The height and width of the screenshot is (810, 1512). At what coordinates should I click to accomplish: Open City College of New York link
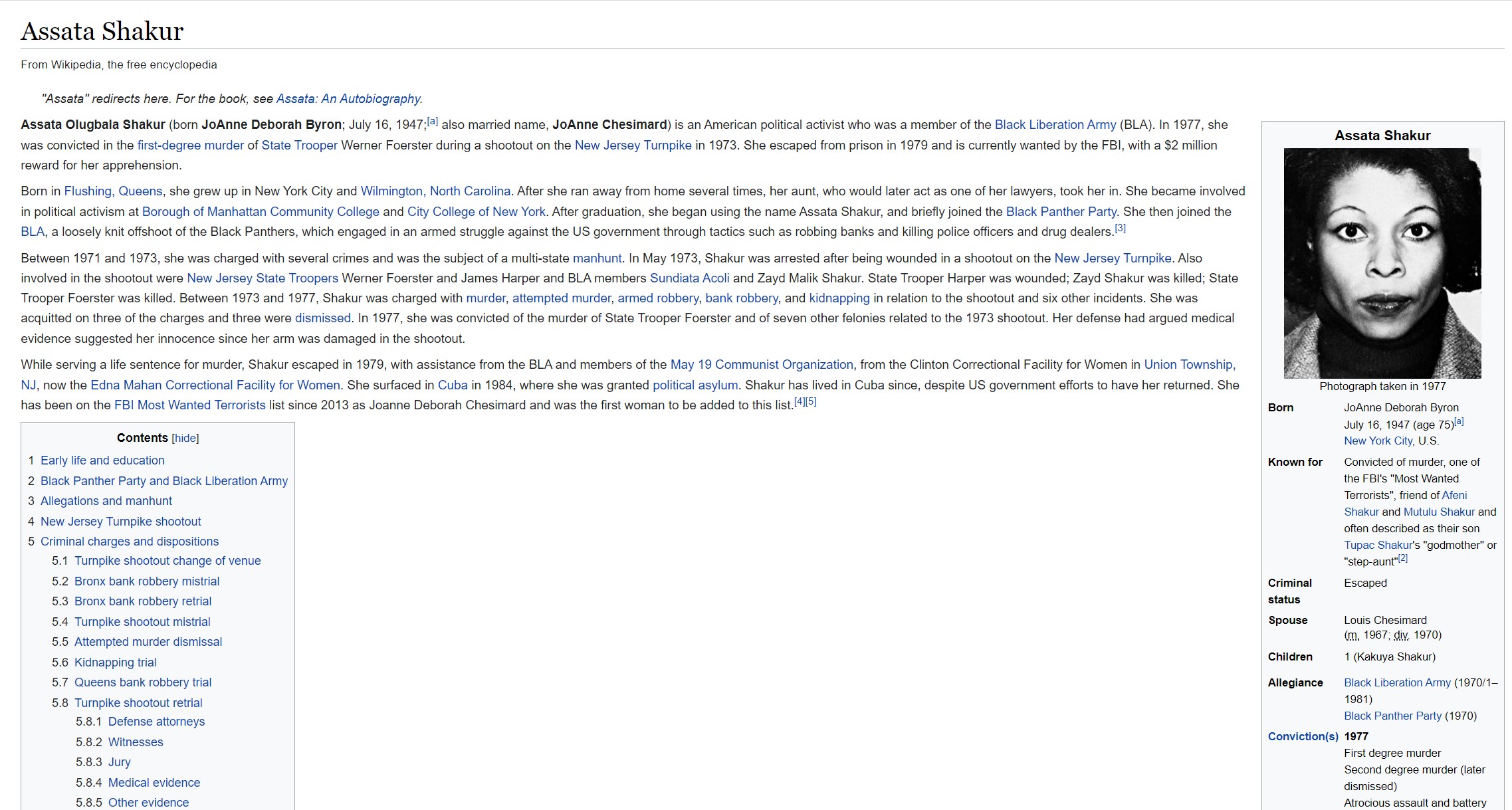[x=477, y=212]
